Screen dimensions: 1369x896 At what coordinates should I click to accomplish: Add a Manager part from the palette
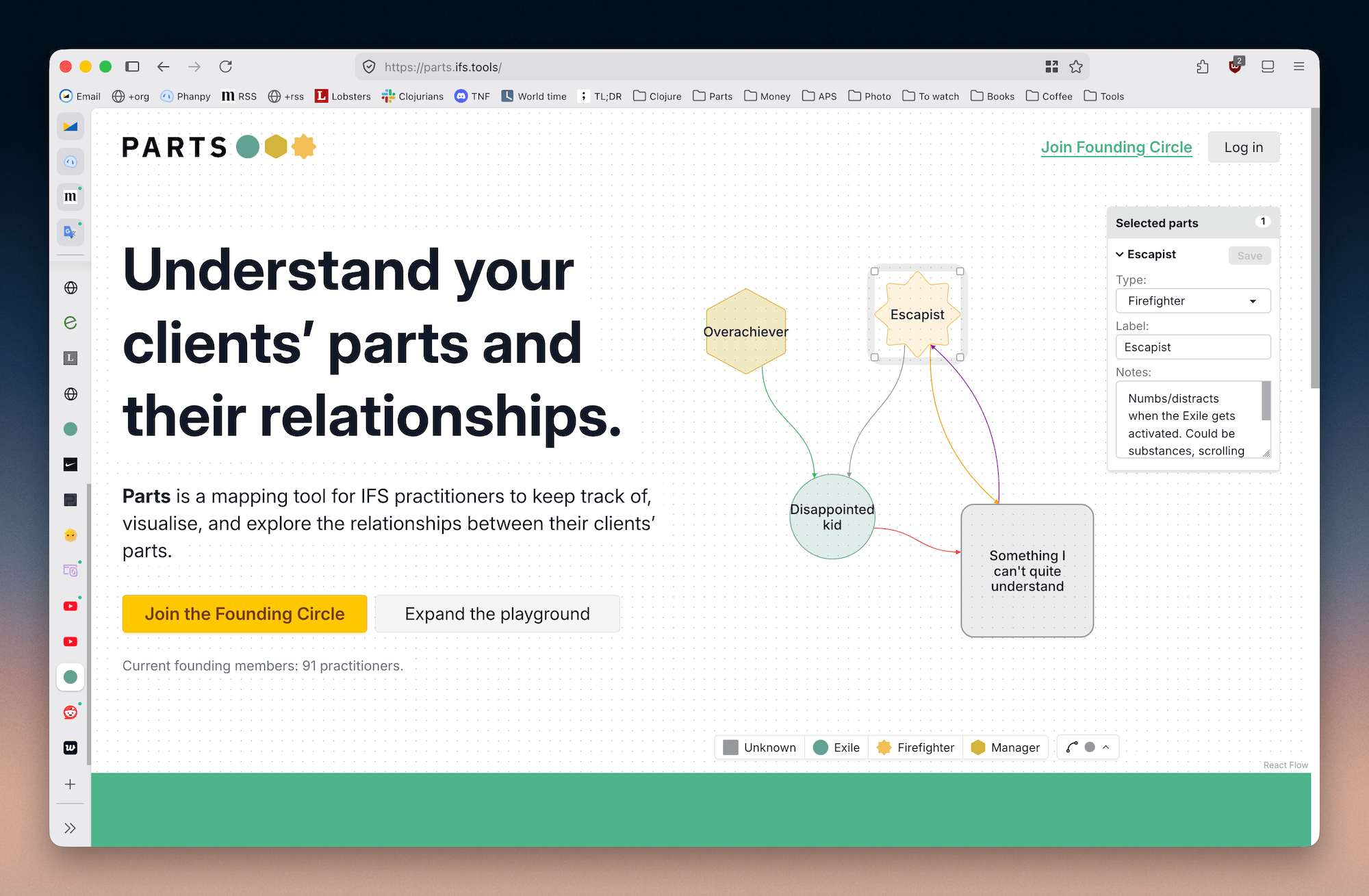coord(1006,747)
